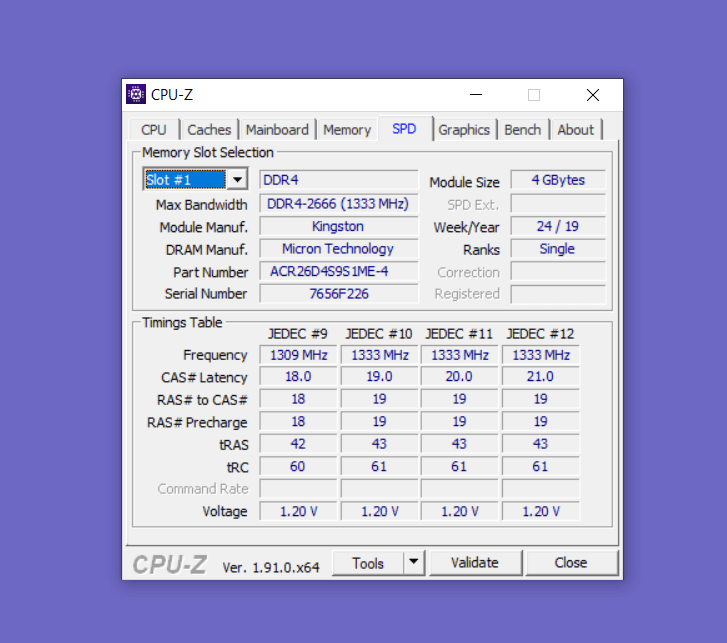Click the 24 / 19 week/year value
Image resolution: width=727 pixels, height=643 pixels.
click(x=558, y=226)
